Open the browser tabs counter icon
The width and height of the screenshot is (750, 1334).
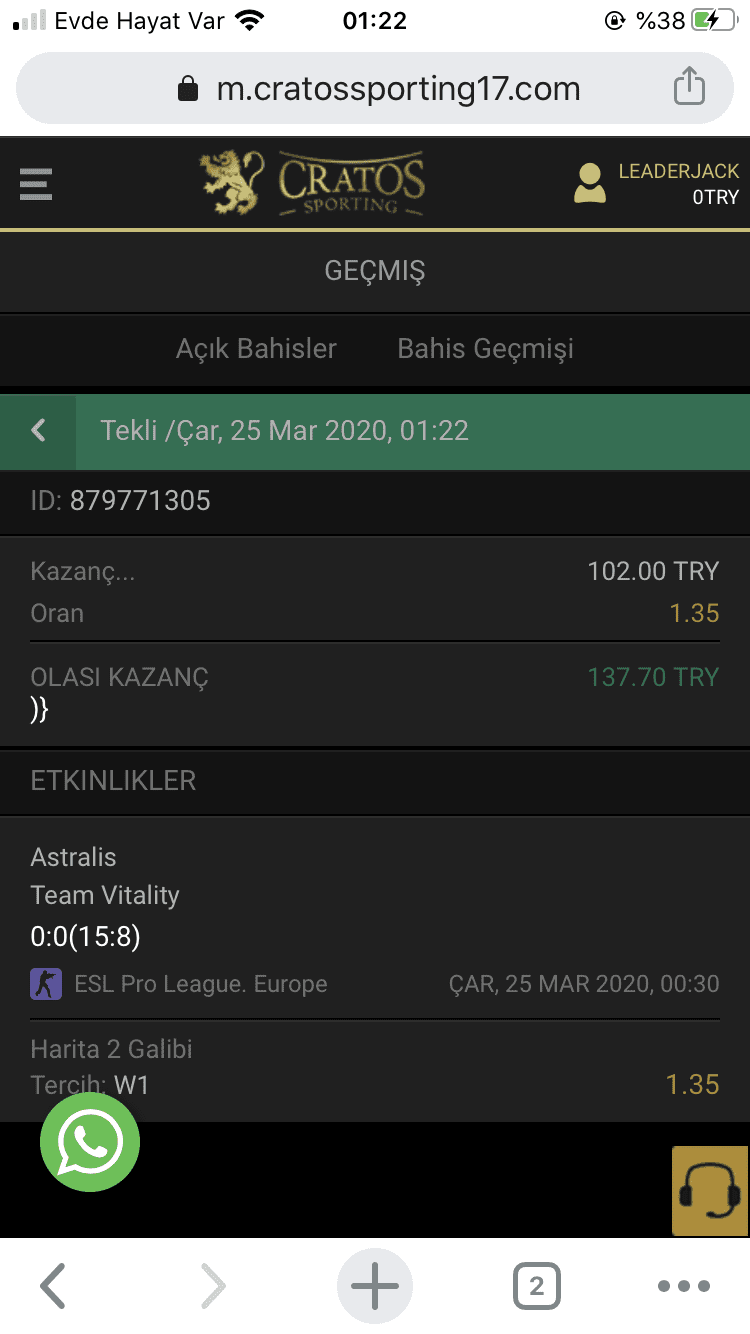[x=537, y=1286]
